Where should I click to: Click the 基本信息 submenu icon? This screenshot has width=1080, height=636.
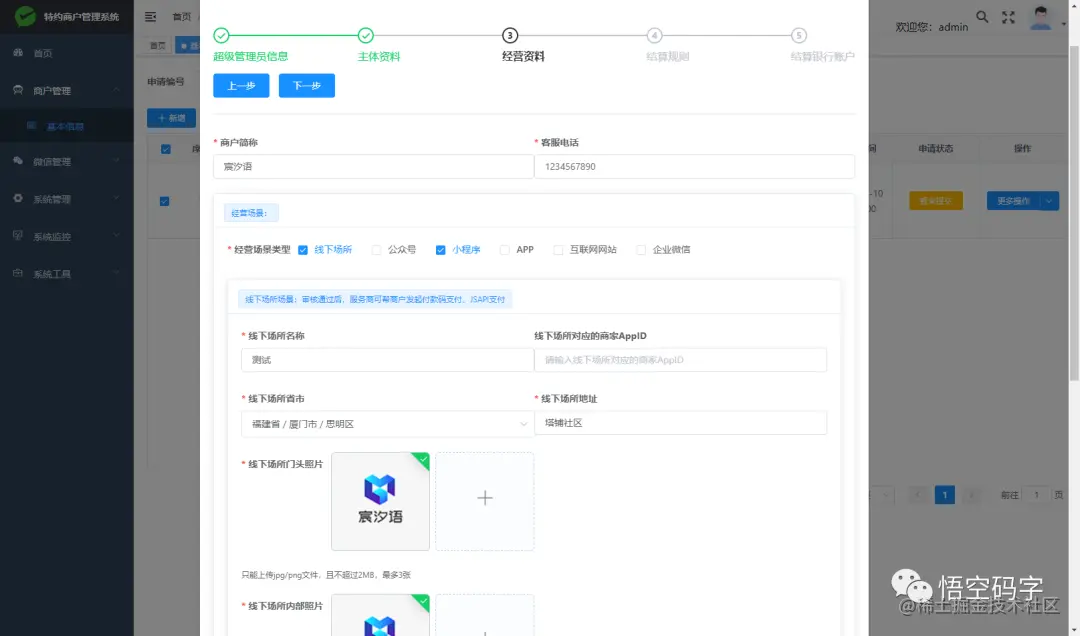coord(32,125)
